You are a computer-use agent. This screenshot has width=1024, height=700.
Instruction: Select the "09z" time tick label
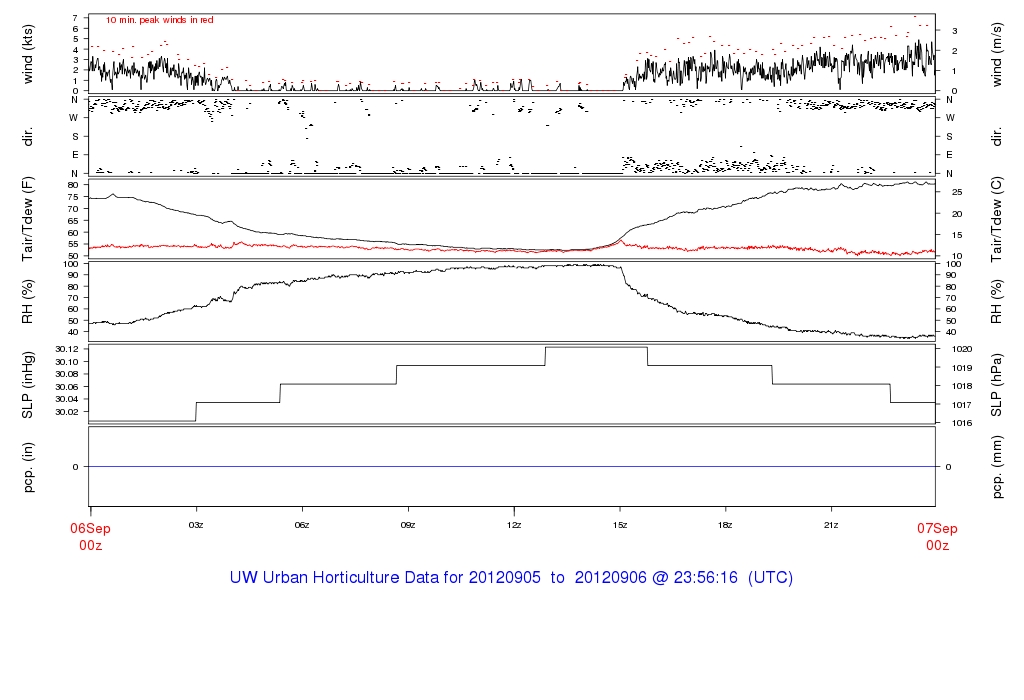pyautogui.click(x=408, y=525)
